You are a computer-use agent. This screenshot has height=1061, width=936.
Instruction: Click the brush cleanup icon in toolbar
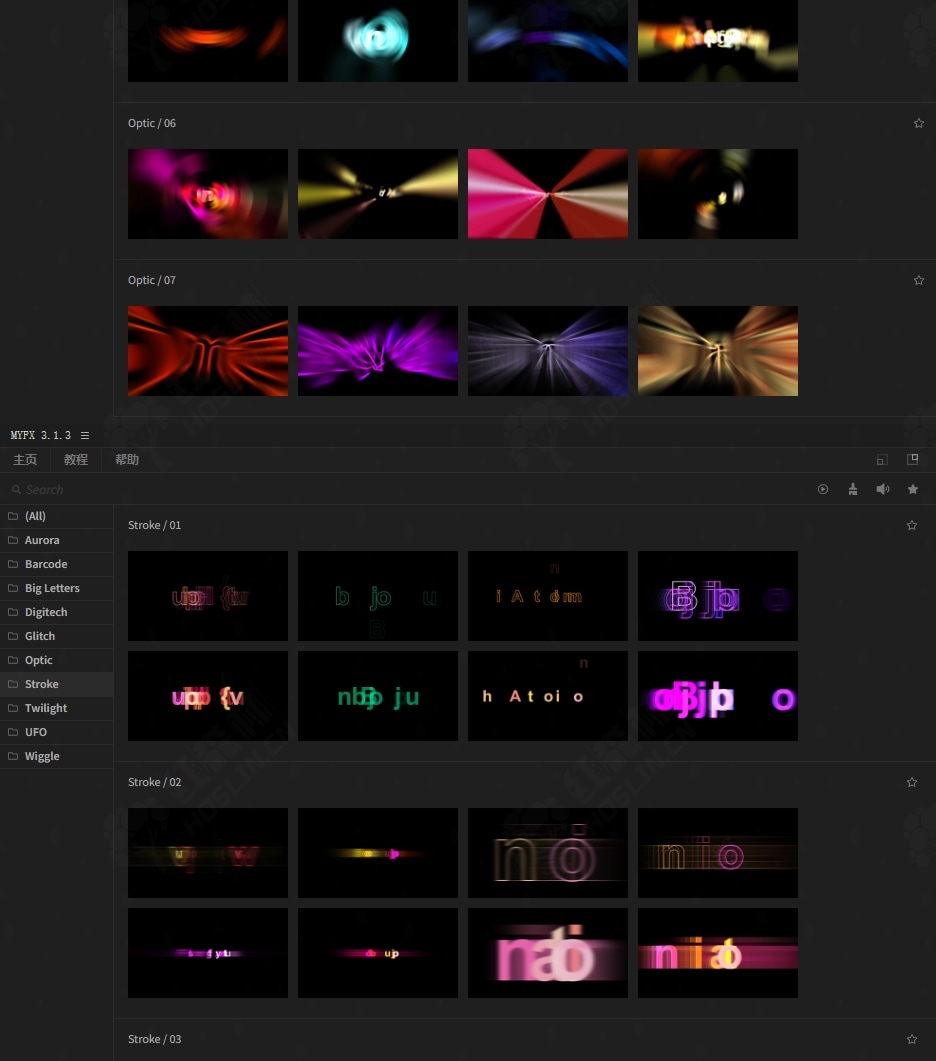tap(852, 489)
